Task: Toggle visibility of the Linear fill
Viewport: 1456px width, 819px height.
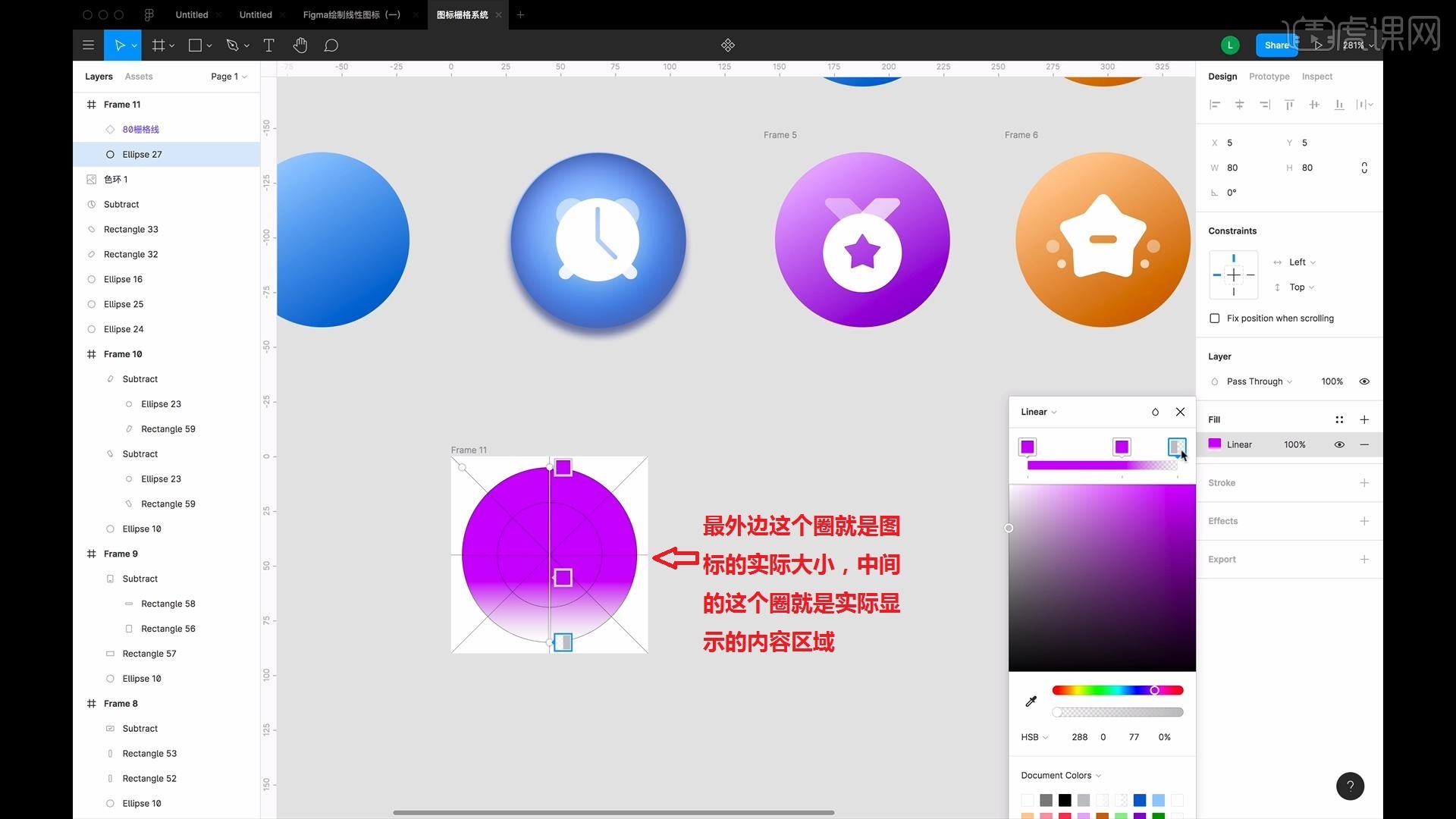Action: [x=1339, y=444]
